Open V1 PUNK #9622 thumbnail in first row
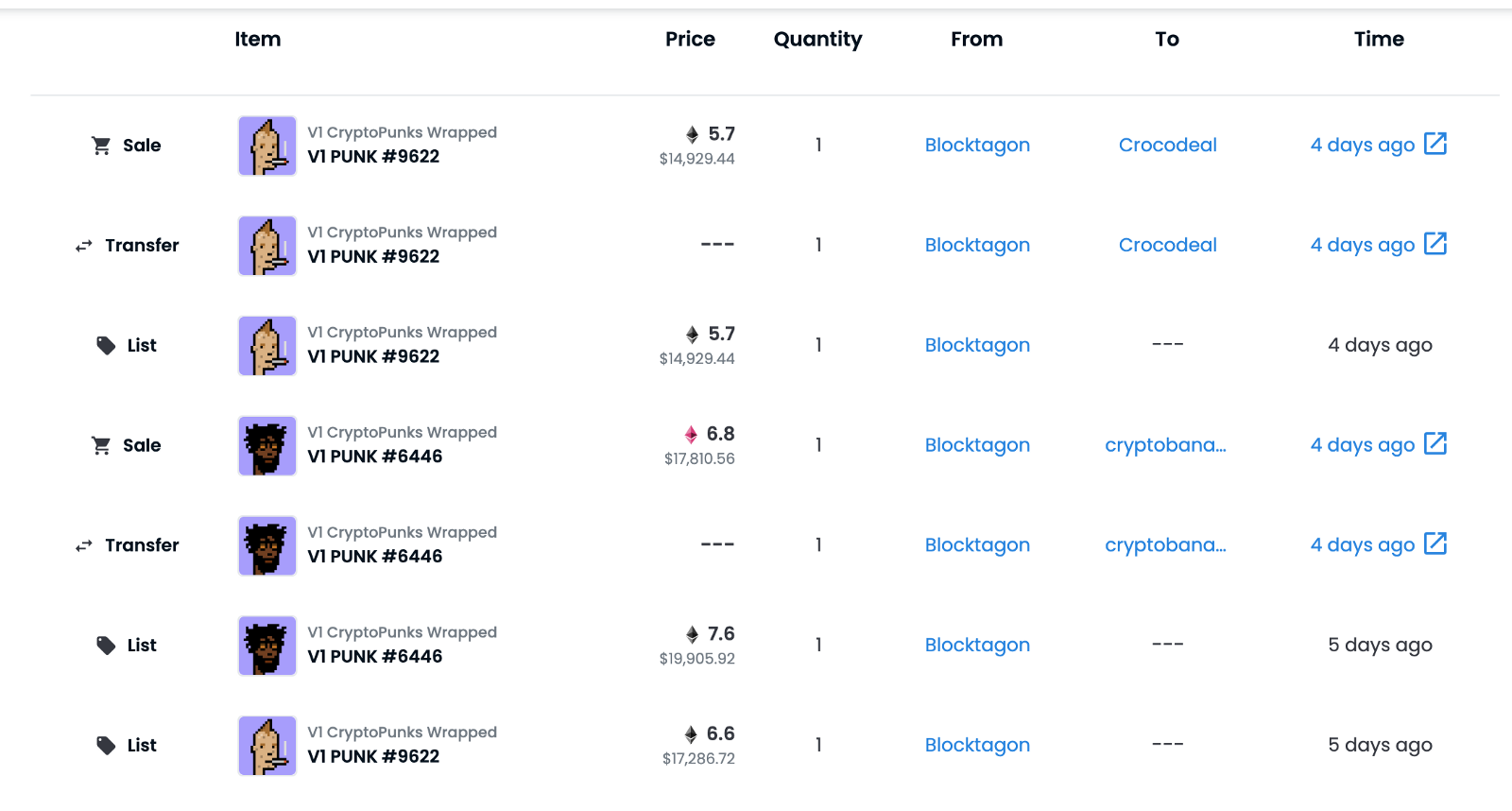This screenshot has height=811, width=1512. point(267,146)
